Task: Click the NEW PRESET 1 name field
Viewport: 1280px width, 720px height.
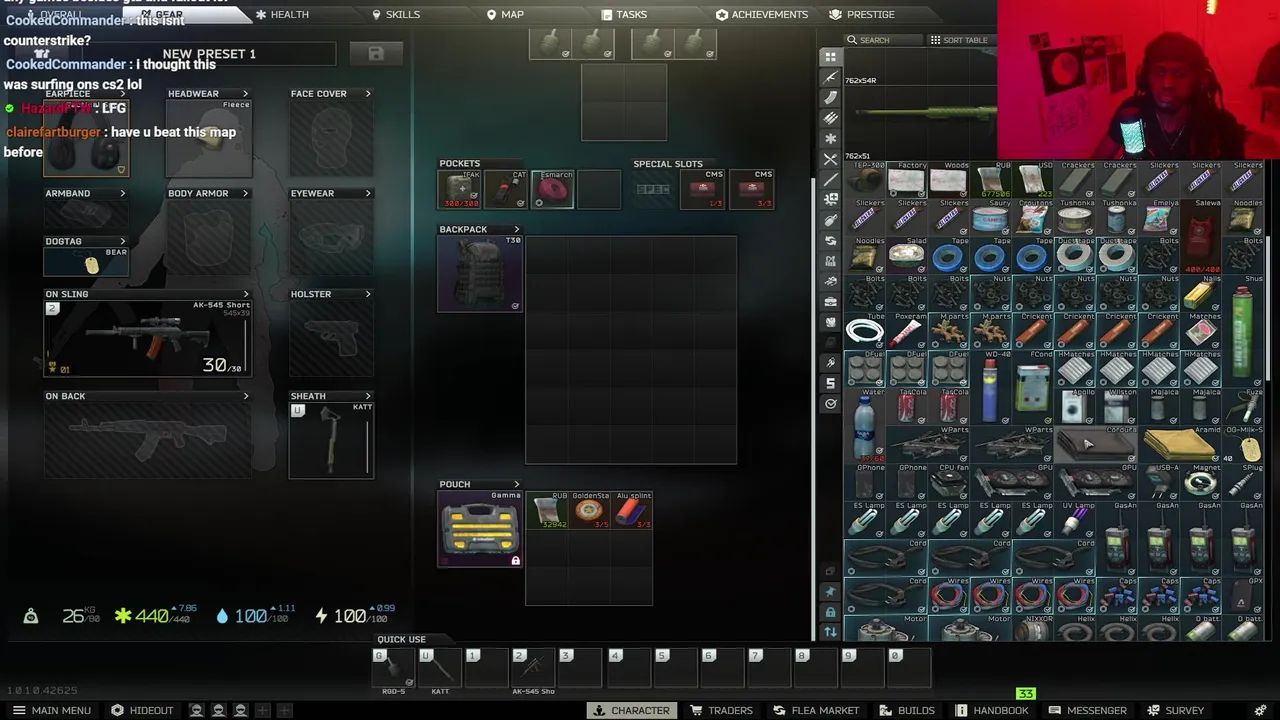Action: tap(209, 54)
